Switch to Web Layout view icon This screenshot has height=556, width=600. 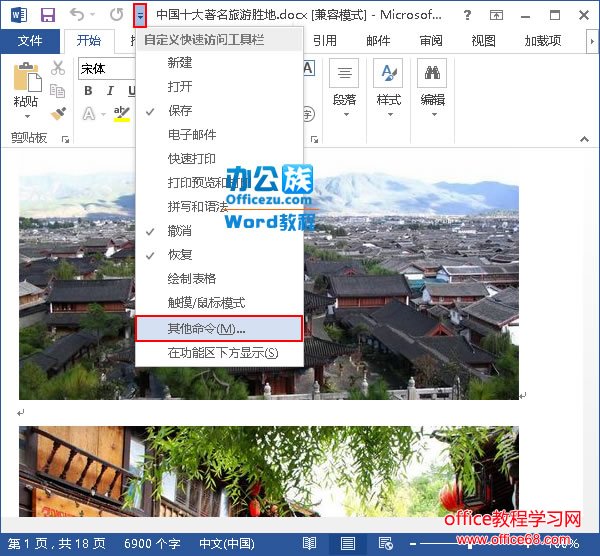tap(385, 543)
